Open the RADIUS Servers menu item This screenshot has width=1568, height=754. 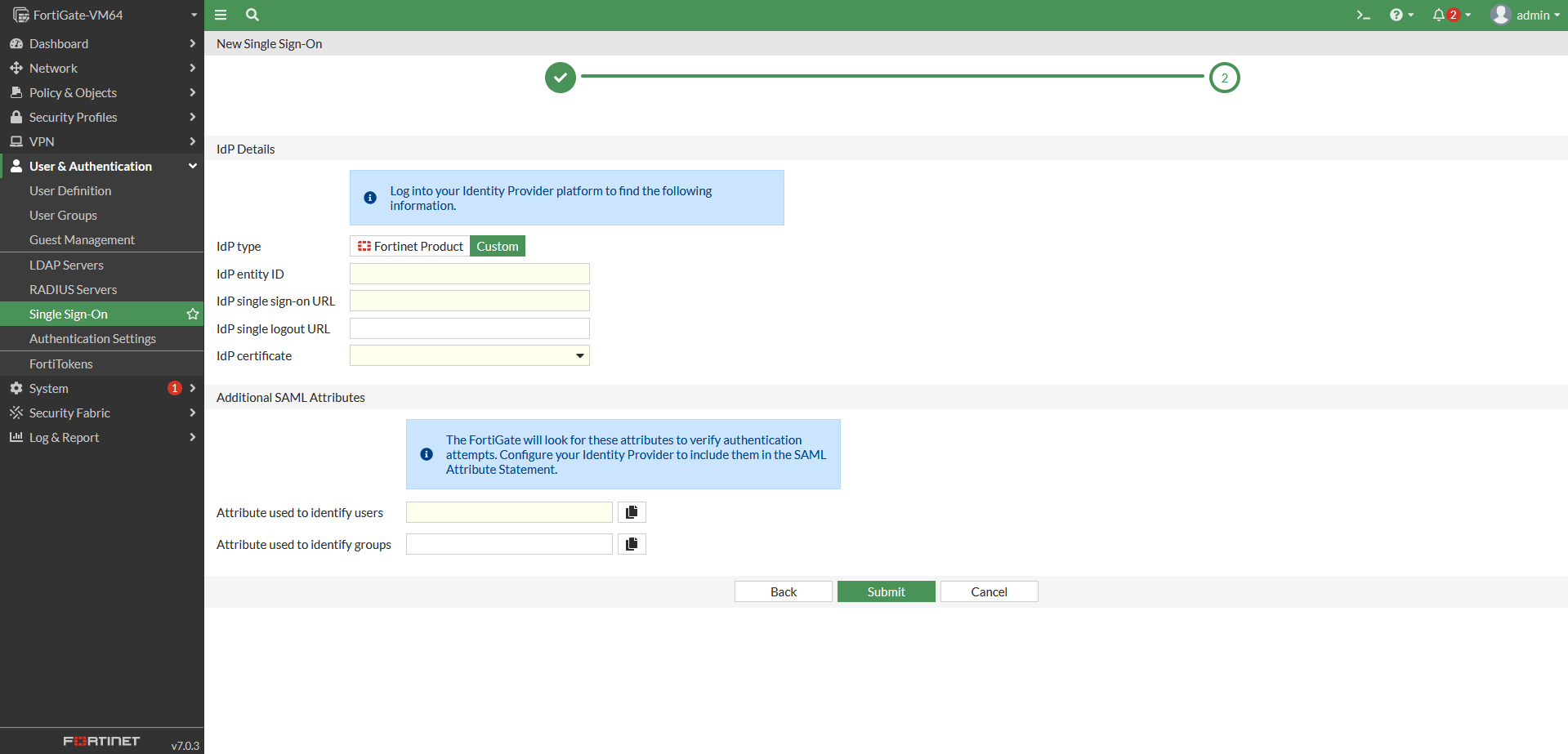click(x=74, y=290)
